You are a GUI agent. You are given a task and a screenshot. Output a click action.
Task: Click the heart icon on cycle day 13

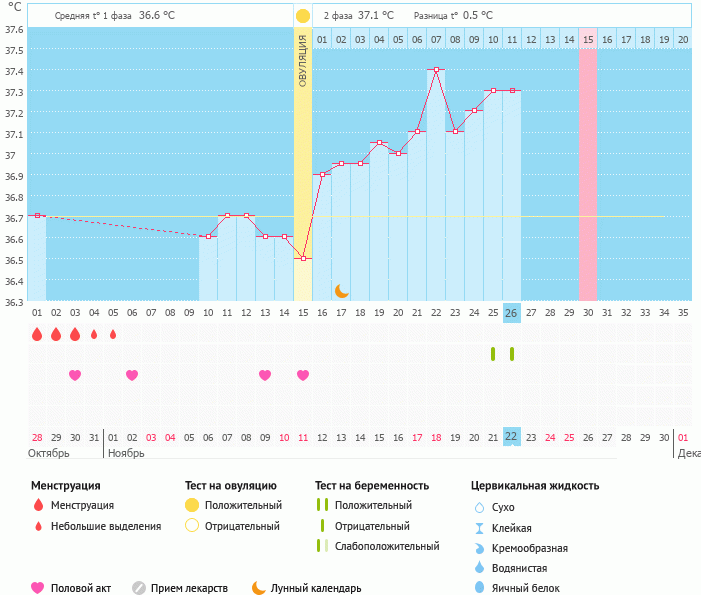[x=265, y=375]
